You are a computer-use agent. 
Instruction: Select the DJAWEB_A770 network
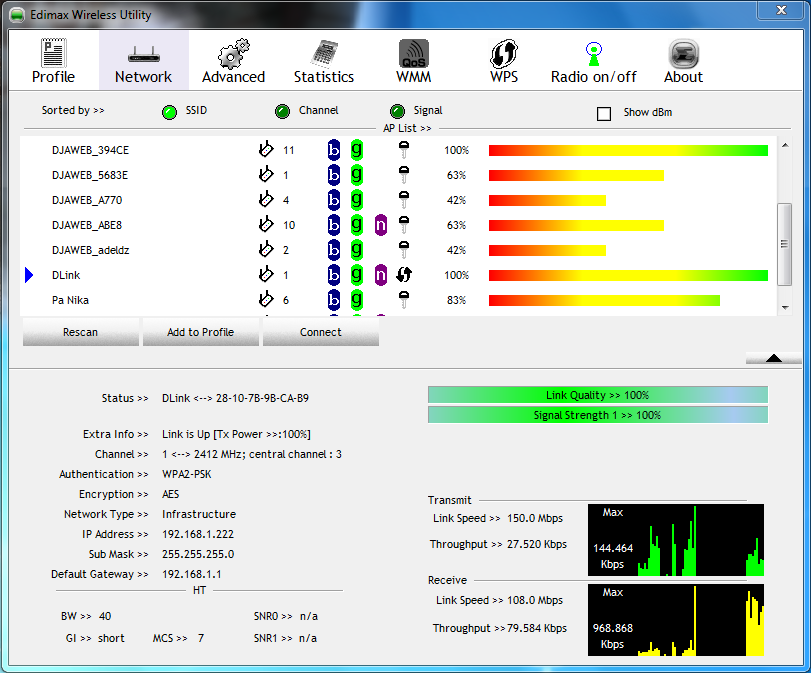pos(87,200)
